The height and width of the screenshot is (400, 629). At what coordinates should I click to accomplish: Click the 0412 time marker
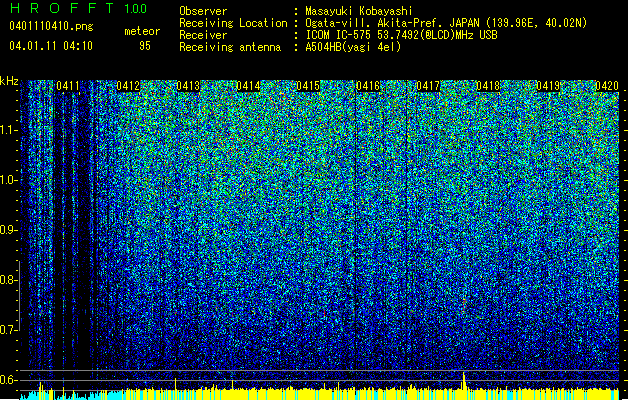[128, 86]
